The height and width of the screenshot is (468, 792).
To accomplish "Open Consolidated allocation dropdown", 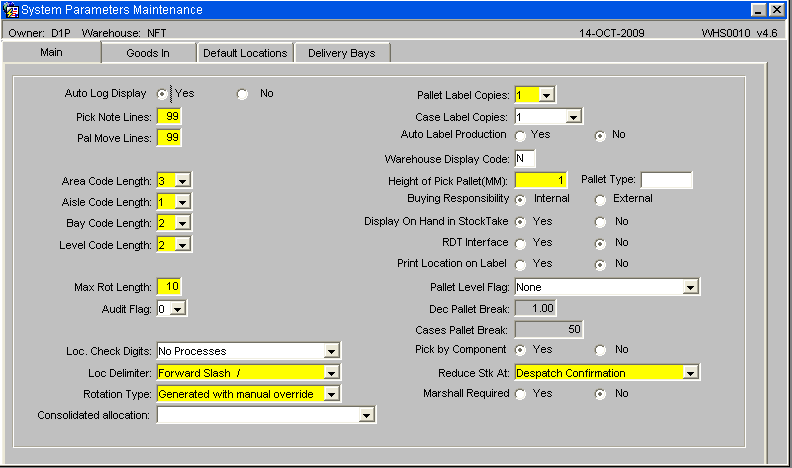I will tap(367, 415).
